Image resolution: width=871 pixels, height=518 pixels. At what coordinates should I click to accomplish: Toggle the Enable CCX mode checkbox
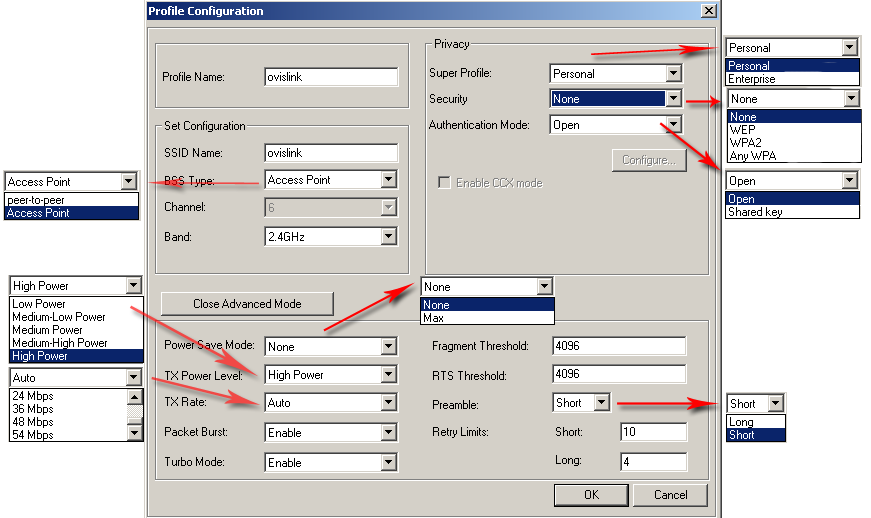pyautogui.click(x=445, y=183)
